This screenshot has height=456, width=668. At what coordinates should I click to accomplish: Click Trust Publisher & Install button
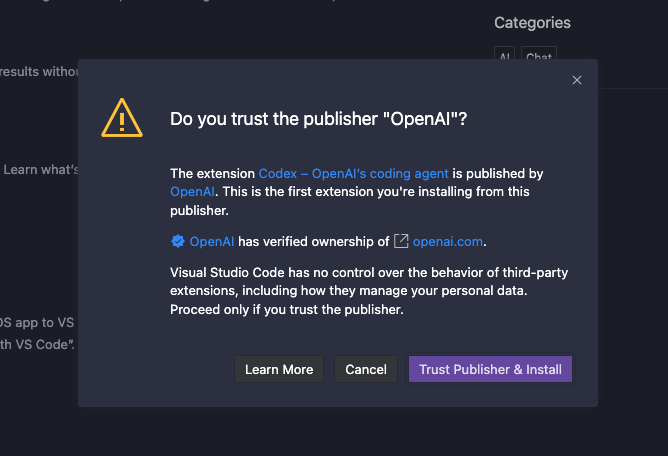pyautogui.click(x=490, y=369)
